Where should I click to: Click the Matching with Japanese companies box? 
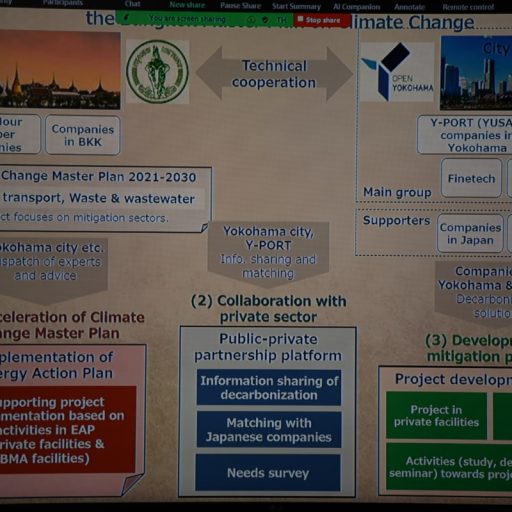[269, 430]
